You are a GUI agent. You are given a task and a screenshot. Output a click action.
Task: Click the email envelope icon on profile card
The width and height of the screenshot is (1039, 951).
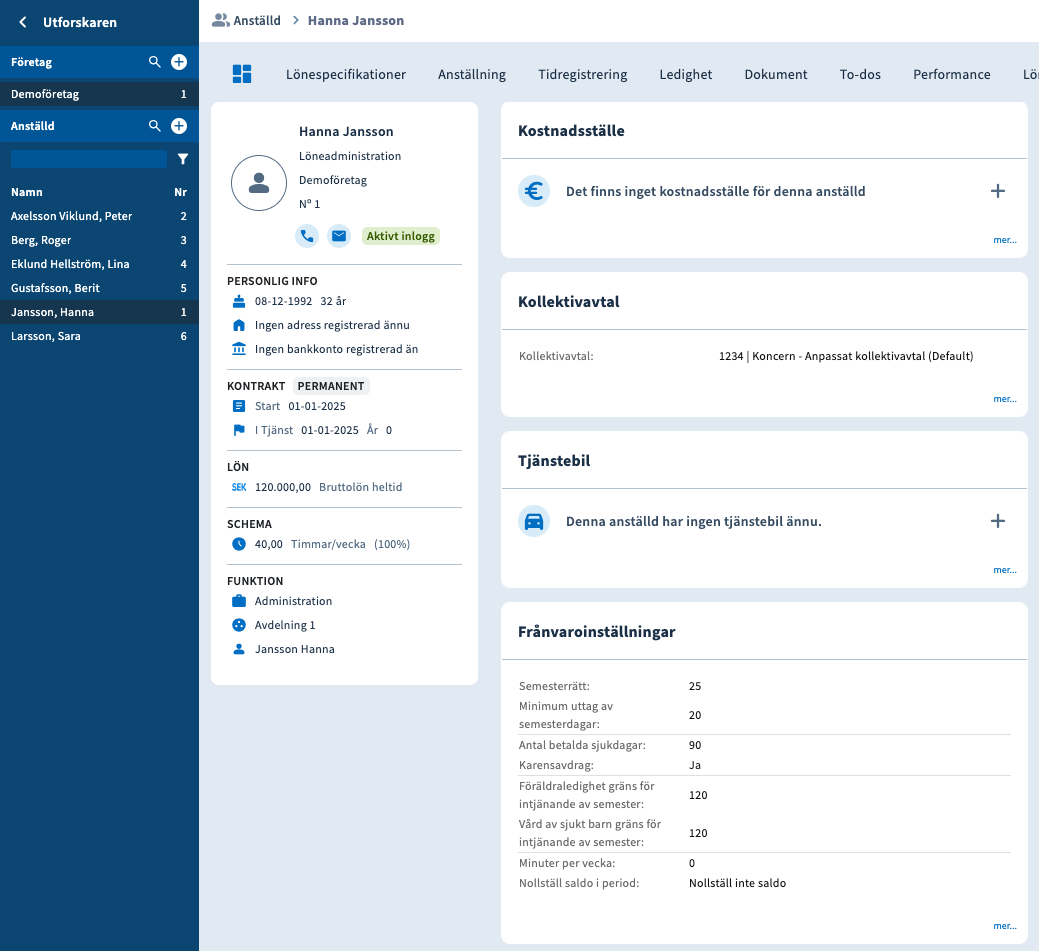click(339, 236)
